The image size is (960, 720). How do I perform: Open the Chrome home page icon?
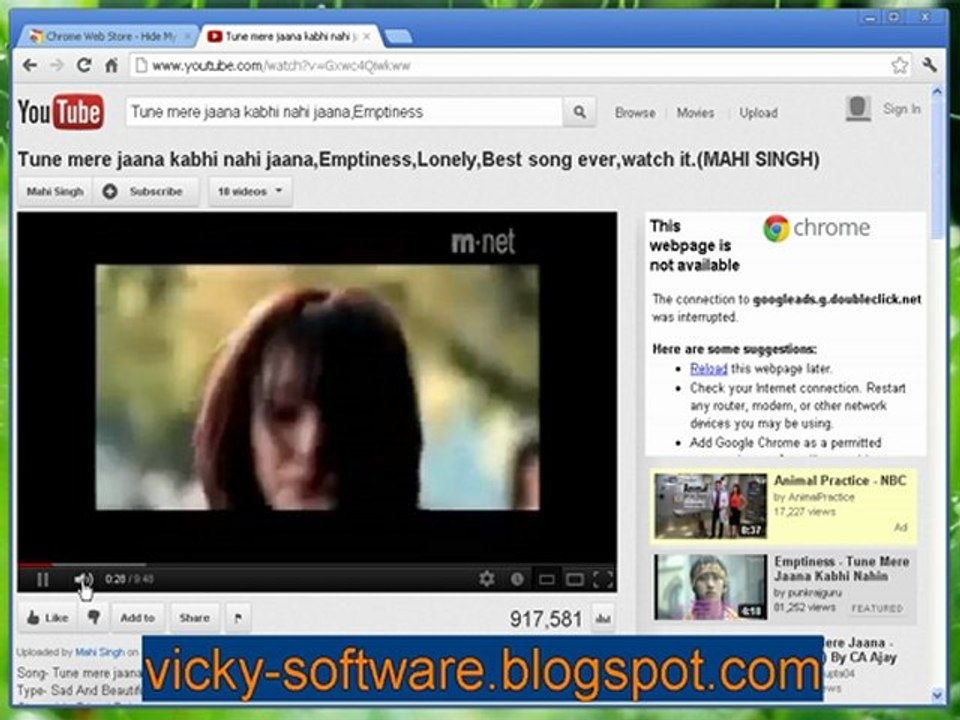coord(111,65)
